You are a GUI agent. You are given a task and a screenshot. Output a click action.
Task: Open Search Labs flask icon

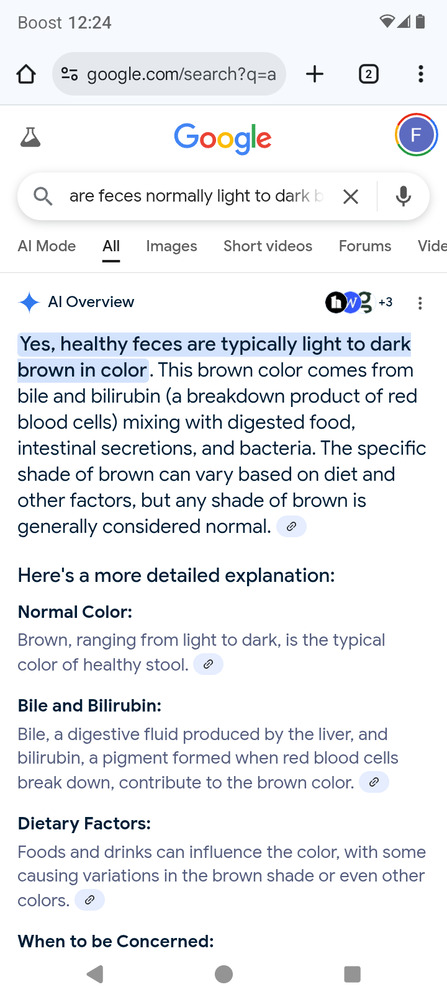click(x=30, y=136)
